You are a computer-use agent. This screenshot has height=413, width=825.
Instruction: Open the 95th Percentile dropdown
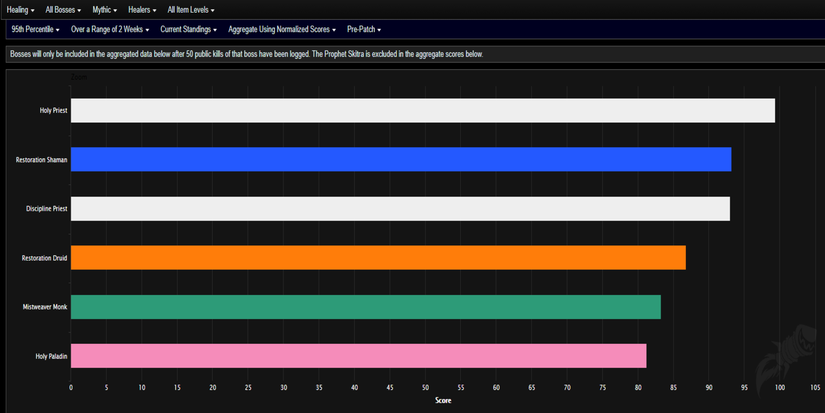[35, 29]
